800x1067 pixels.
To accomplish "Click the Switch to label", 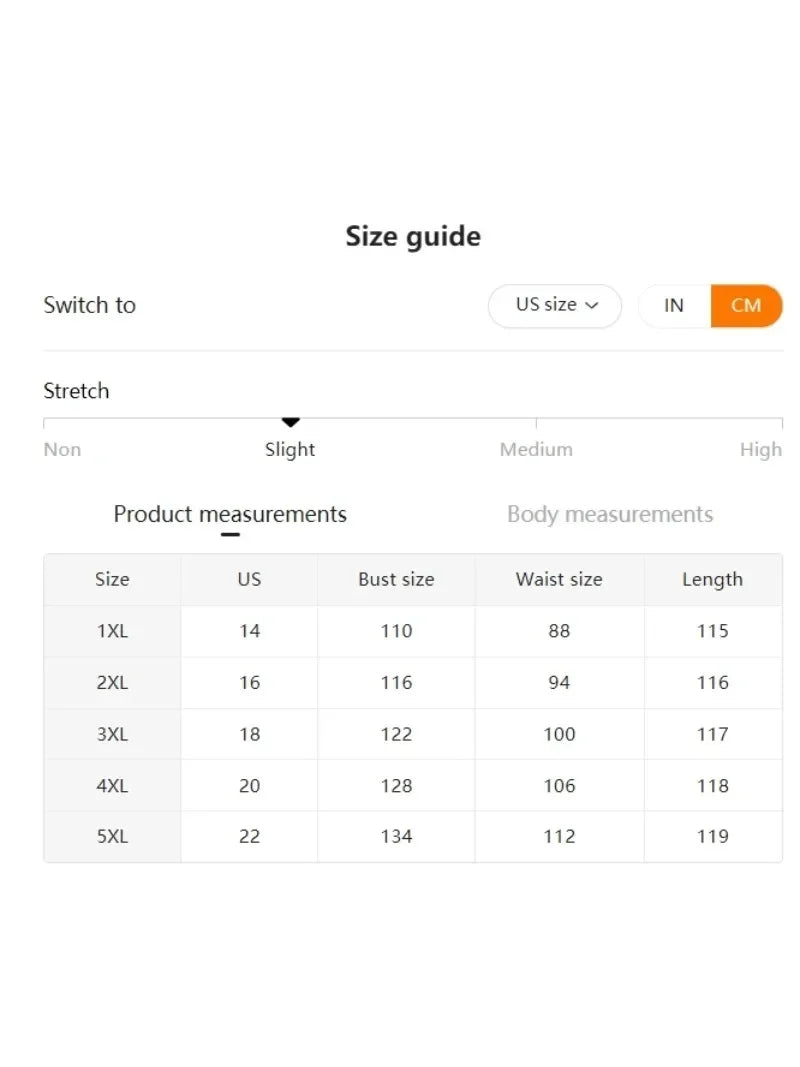I will 89,305.
